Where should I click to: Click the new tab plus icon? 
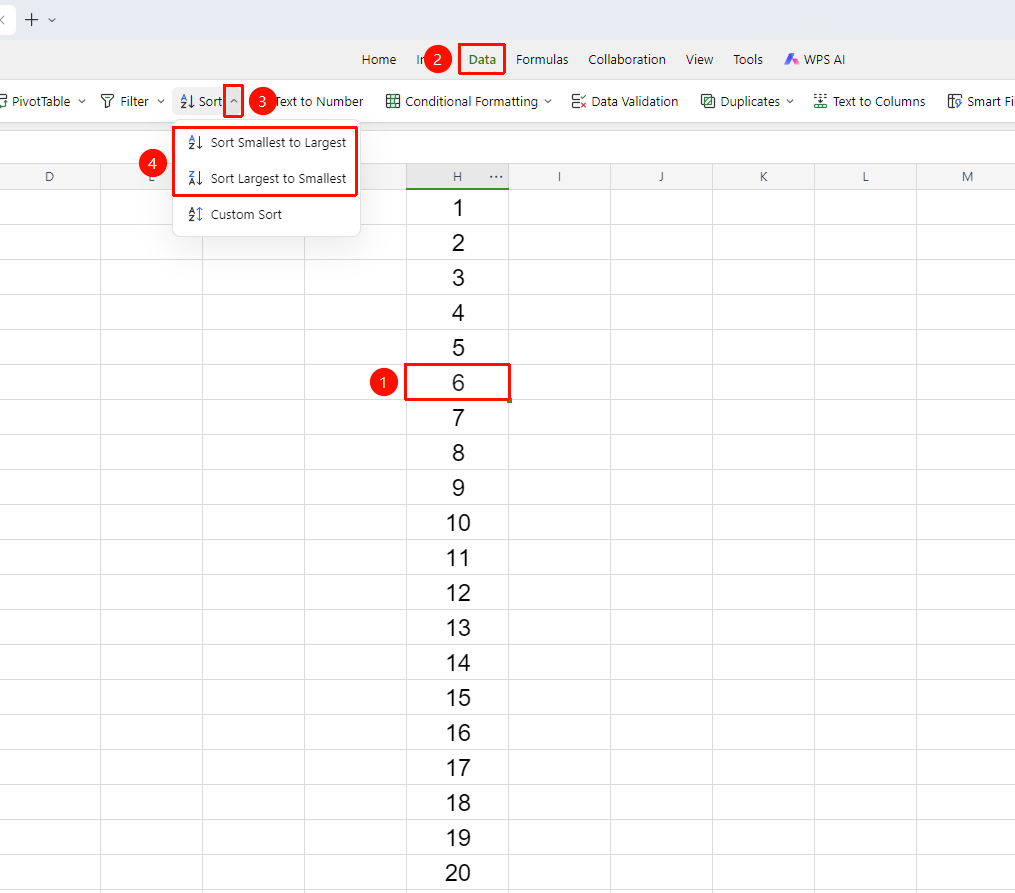click(31, 20)
